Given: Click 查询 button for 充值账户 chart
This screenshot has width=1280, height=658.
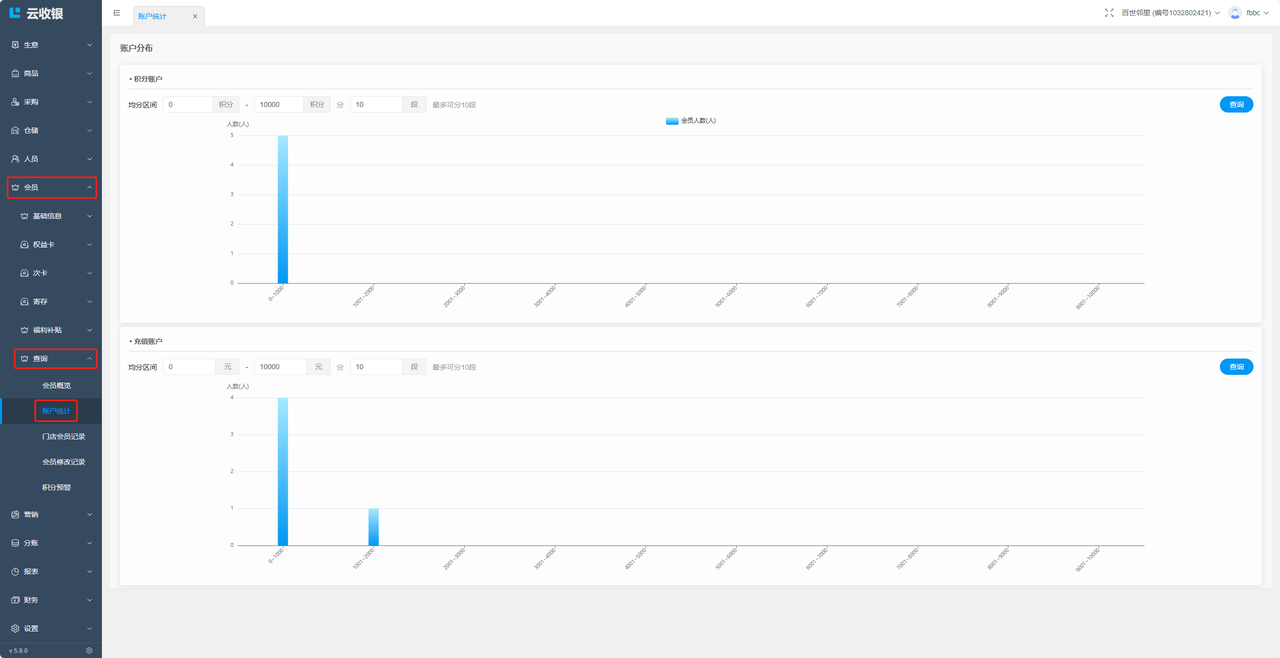Looking at the screenshot, I should click(1236, 367).
